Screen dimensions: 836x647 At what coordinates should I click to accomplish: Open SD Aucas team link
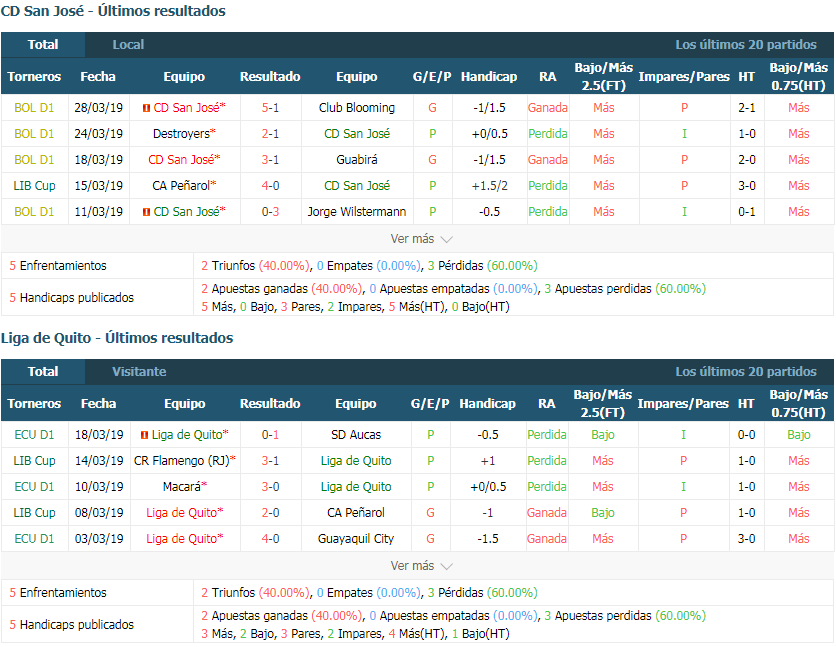pos(356,435)
